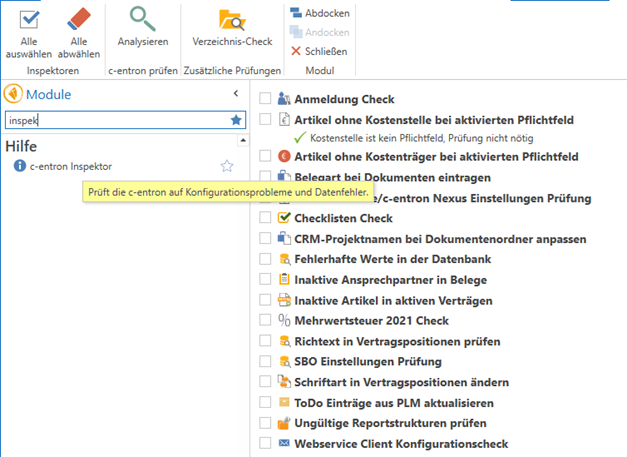The height and width of the screenshot is (457, 627).
Task: Run the Verzeichnis-Check folder tool
Action: (x=232, y=19)
